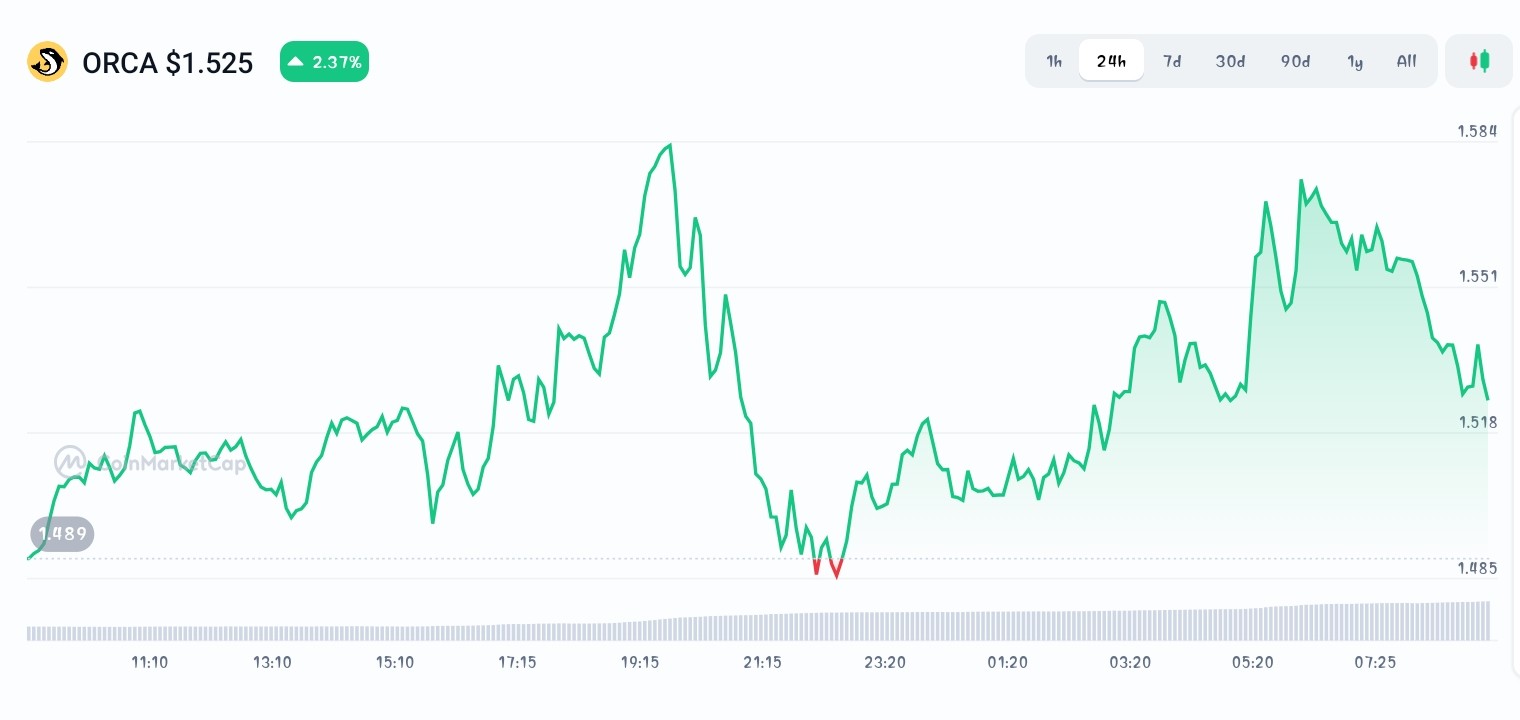Click the 1.485 y-axis price label

[x=1477, y=568]
